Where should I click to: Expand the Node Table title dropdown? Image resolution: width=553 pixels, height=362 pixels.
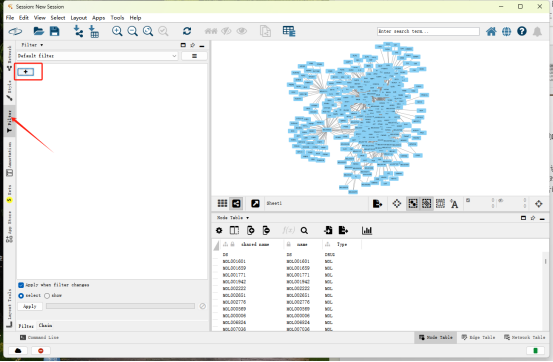coord(233,218)
